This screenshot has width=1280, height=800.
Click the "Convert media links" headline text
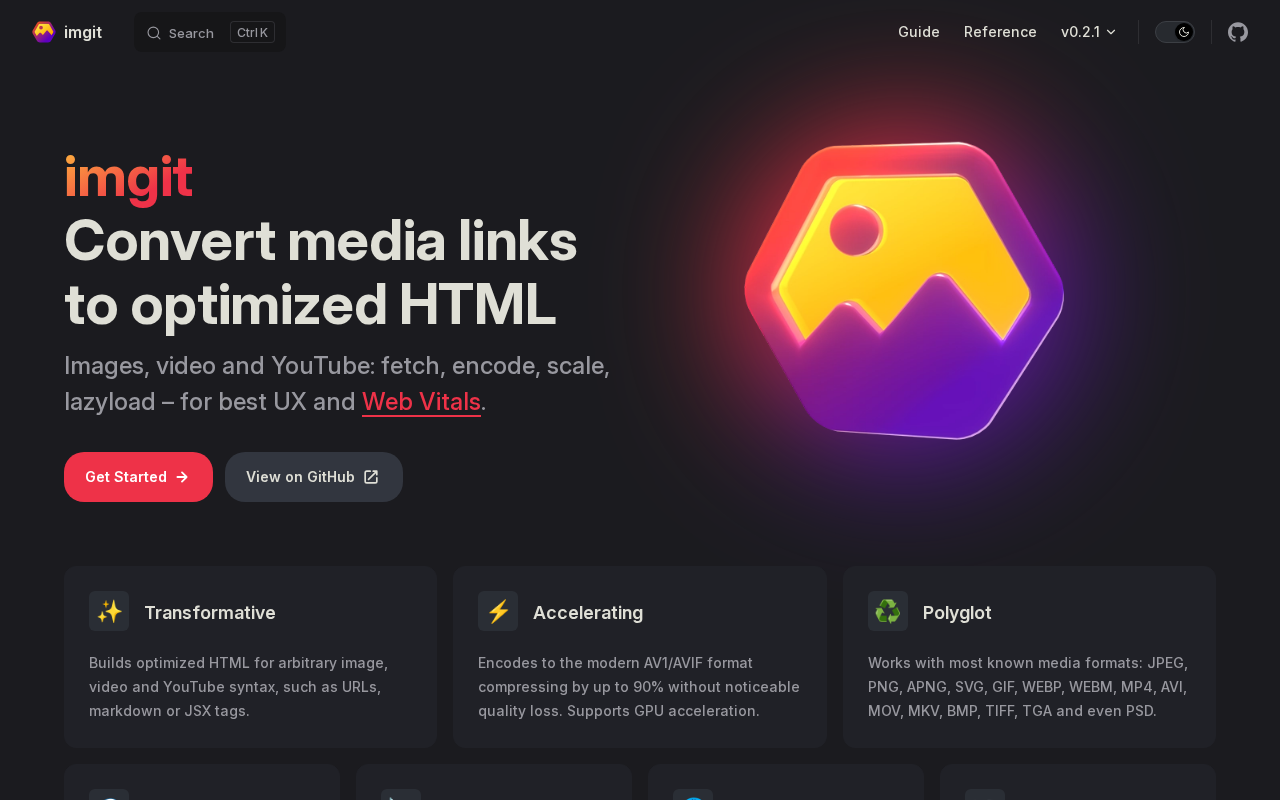(x=321, y=240)
